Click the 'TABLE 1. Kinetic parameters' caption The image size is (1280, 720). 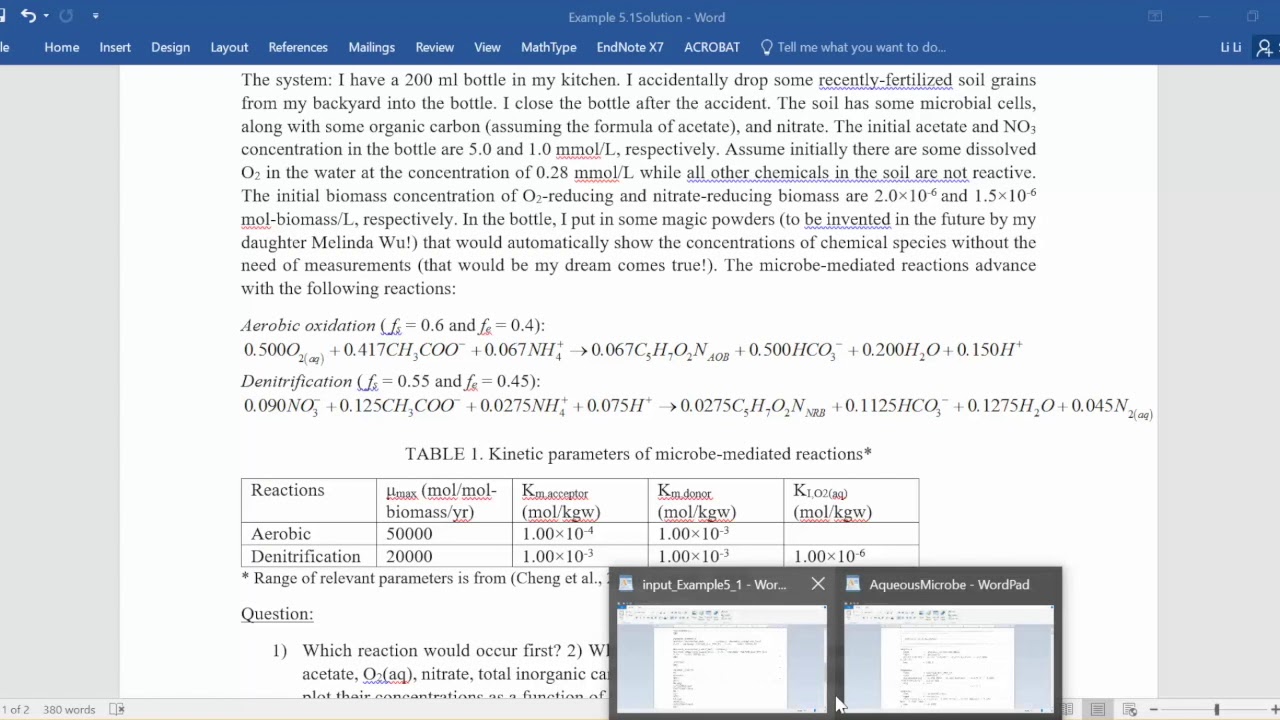click(638, 454)
